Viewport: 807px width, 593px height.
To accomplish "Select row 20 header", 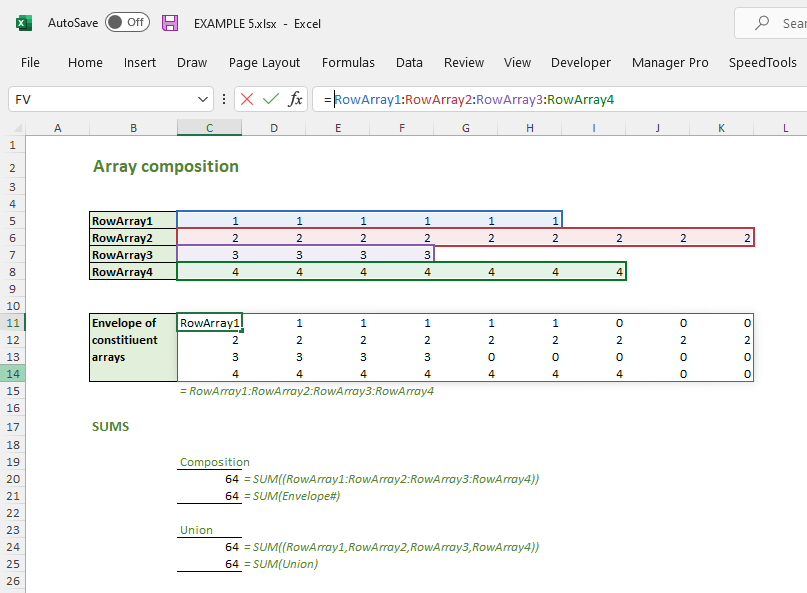I will pos(13,479).
